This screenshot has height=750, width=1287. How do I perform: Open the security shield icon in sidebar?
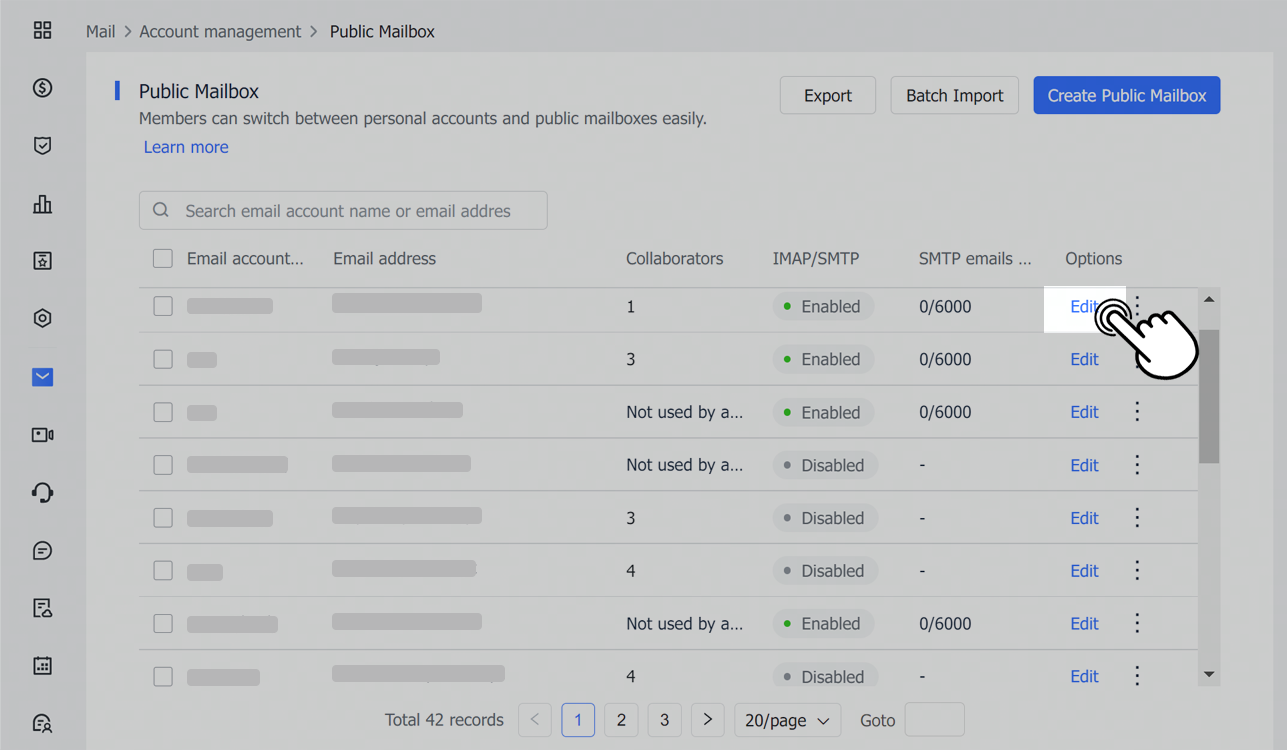click(x=42, y=145)
